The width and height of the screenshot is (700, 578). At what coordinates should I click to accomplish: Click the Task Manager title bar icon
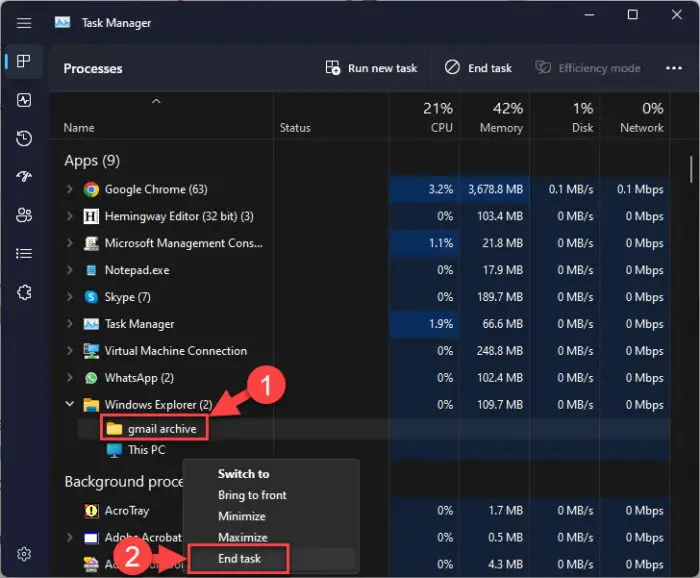(x=62, y=22)
